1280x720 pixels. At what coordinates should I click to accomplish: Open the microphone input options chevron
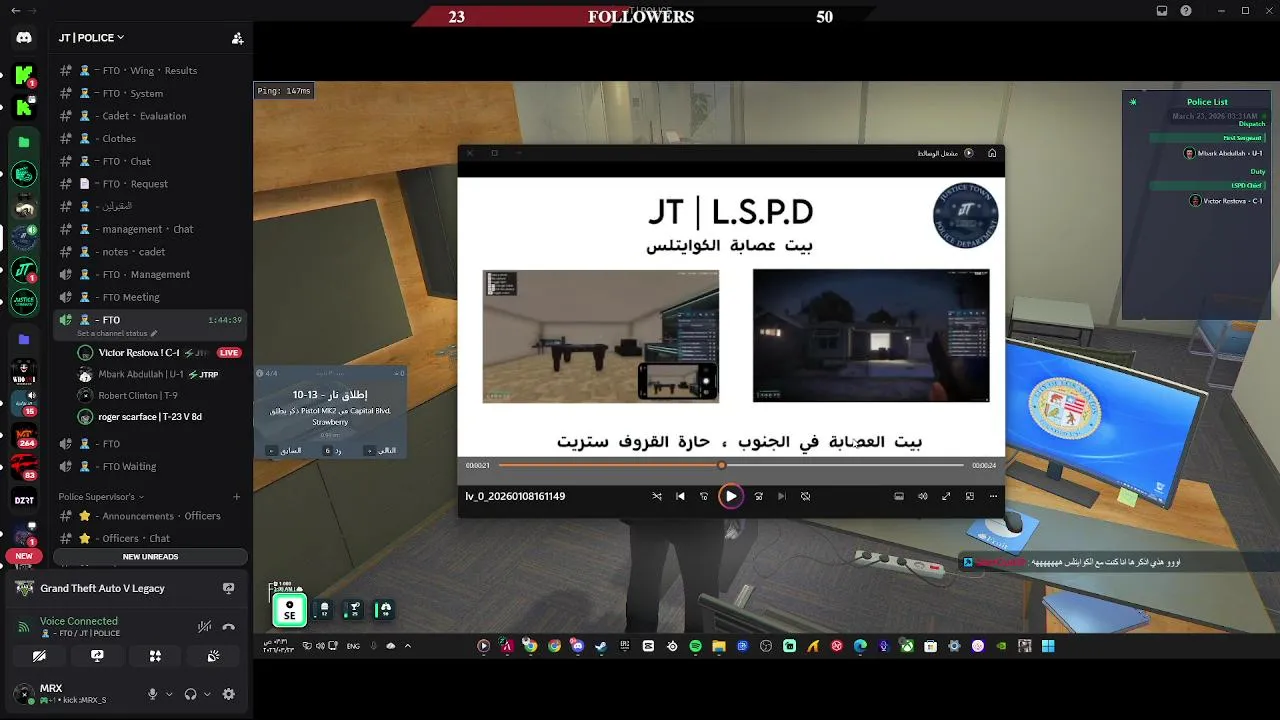pyautogui.click(x=168, y=694)
